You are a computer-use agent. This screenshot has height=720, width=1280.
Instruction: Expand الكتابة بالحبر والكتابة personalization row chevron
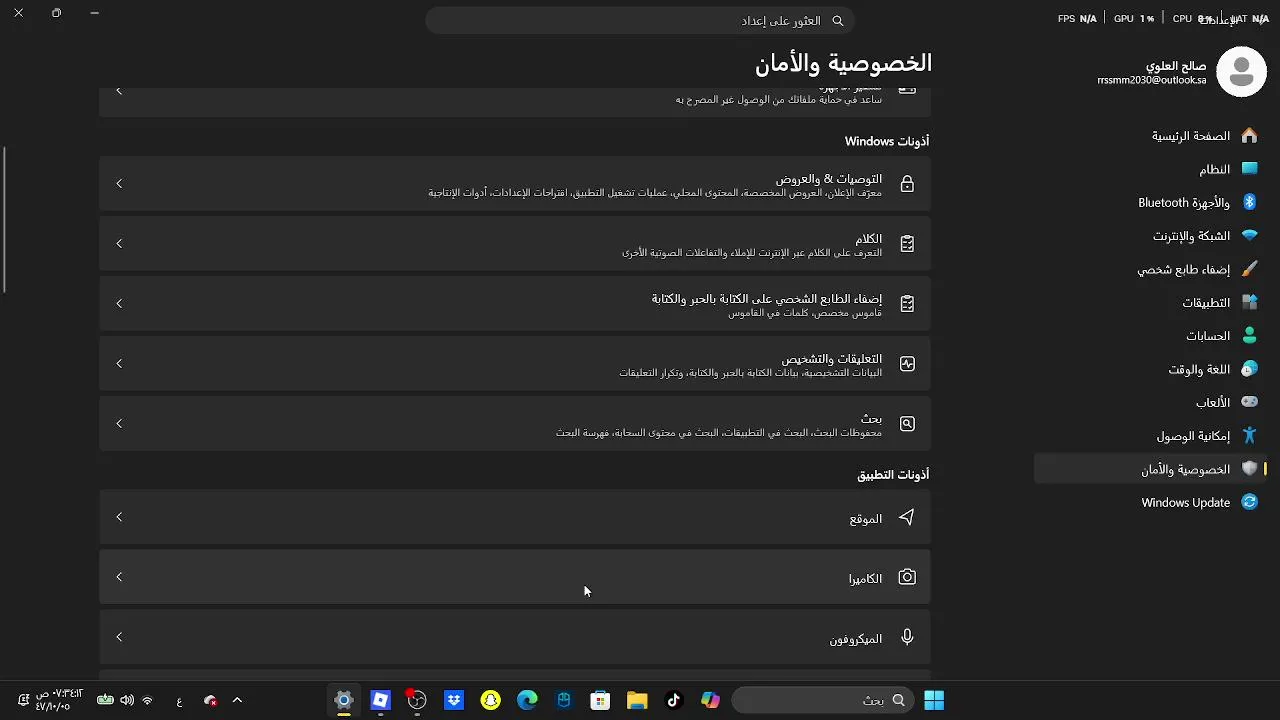(x=119, y=303)
